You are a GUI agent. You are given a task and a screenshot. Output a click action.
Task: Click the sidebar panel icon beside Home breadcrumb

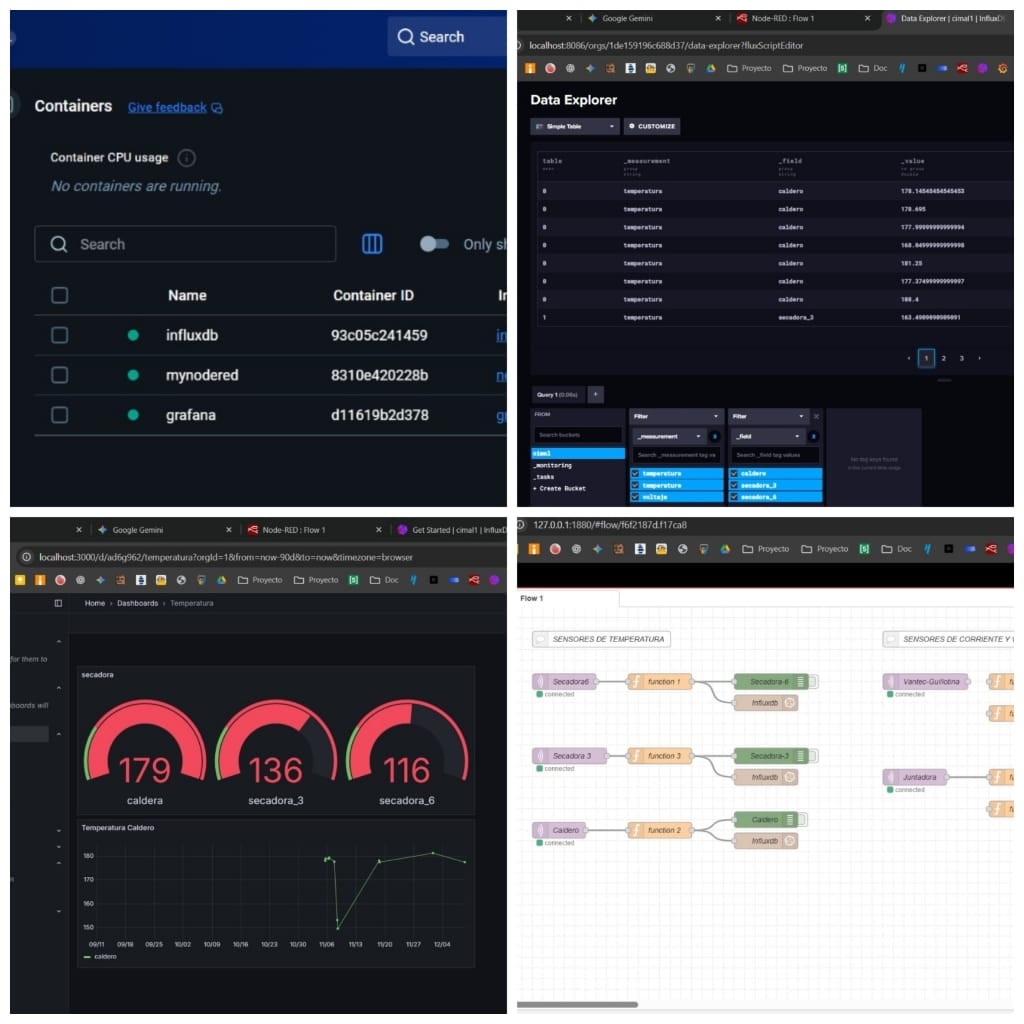[x=58, y=603]
